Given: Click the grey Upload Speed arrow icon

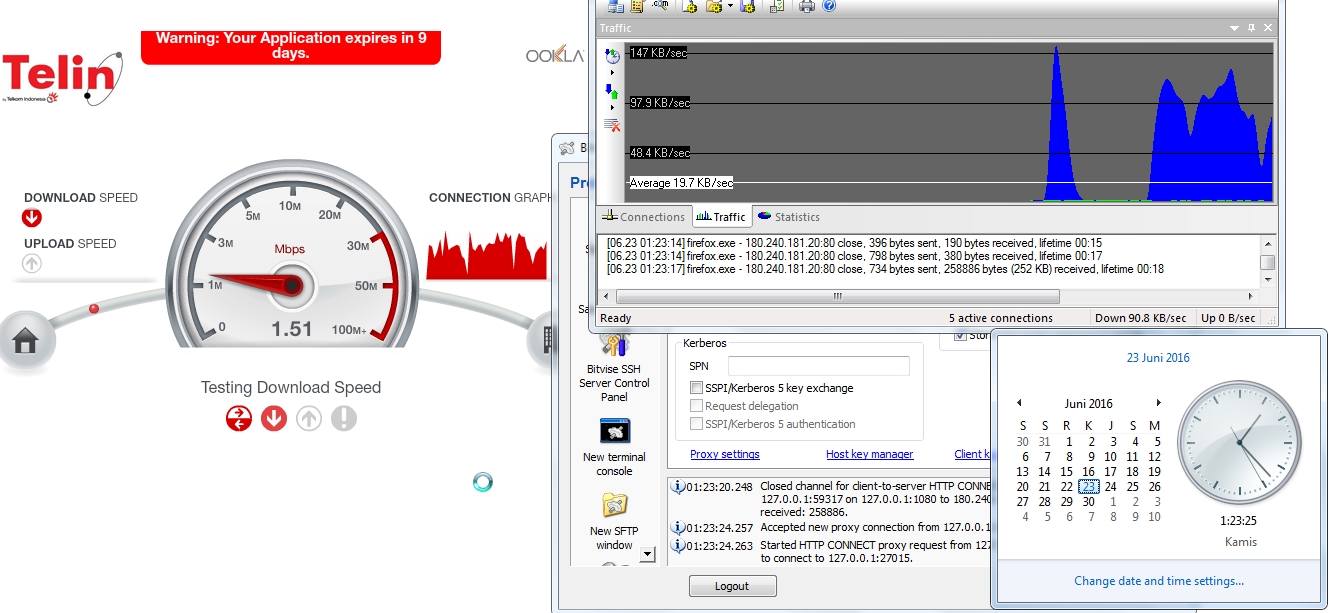Looking at the screenshot, I should (x=32, y=264).
